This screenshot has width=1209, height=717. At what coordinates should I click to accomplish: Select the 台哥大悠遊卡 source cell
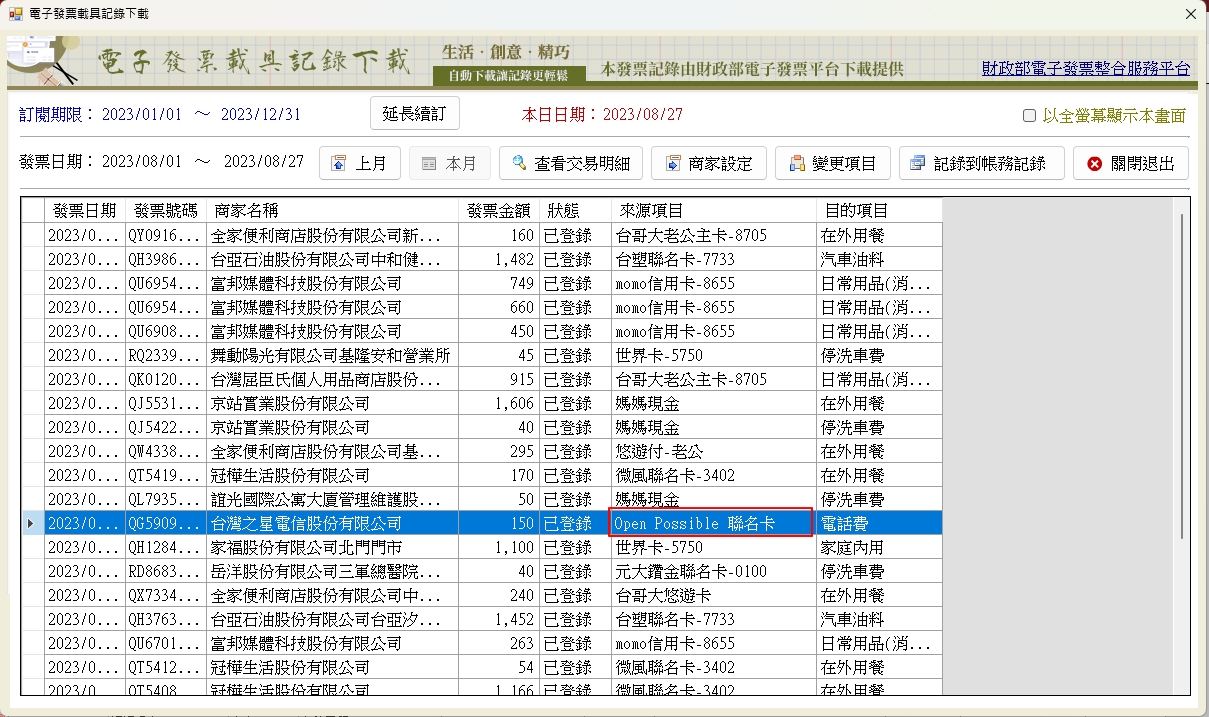[x=713, y=595]
